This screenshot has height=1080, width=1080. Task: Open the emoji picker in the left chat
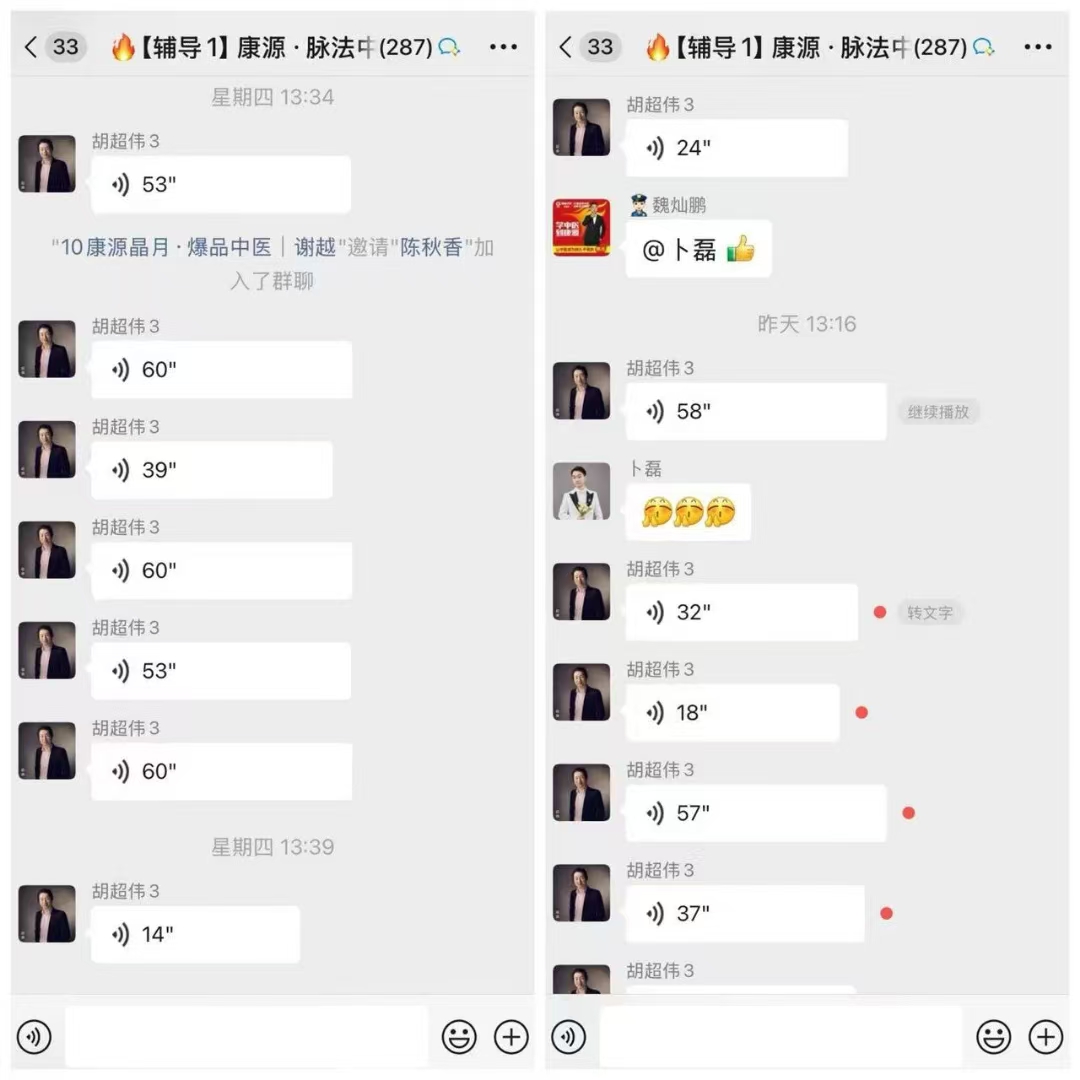(x=459, y=1037)
